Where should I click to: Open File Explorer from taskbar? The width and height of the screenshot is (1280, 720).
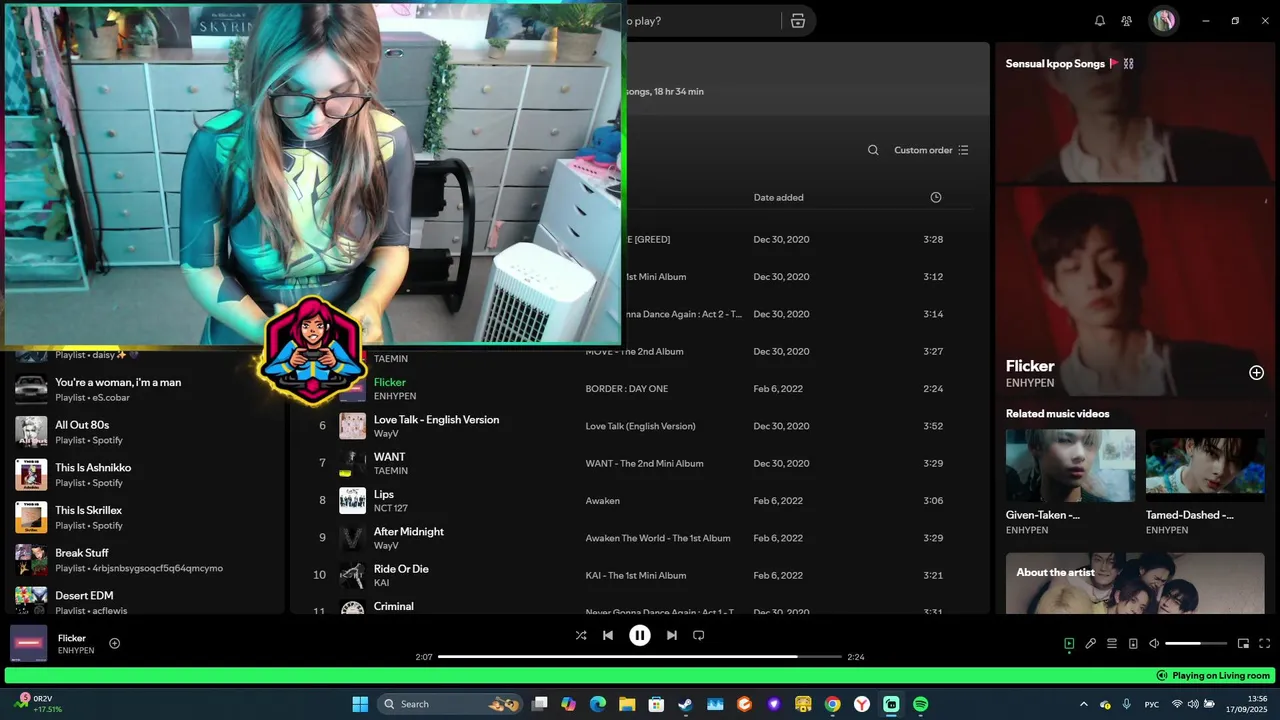[x=627, y=704]
